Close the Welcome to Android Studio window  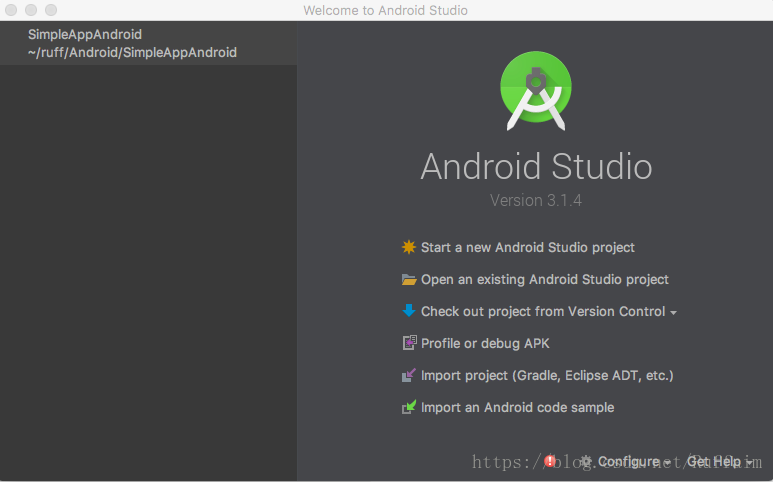click(11, 10)
